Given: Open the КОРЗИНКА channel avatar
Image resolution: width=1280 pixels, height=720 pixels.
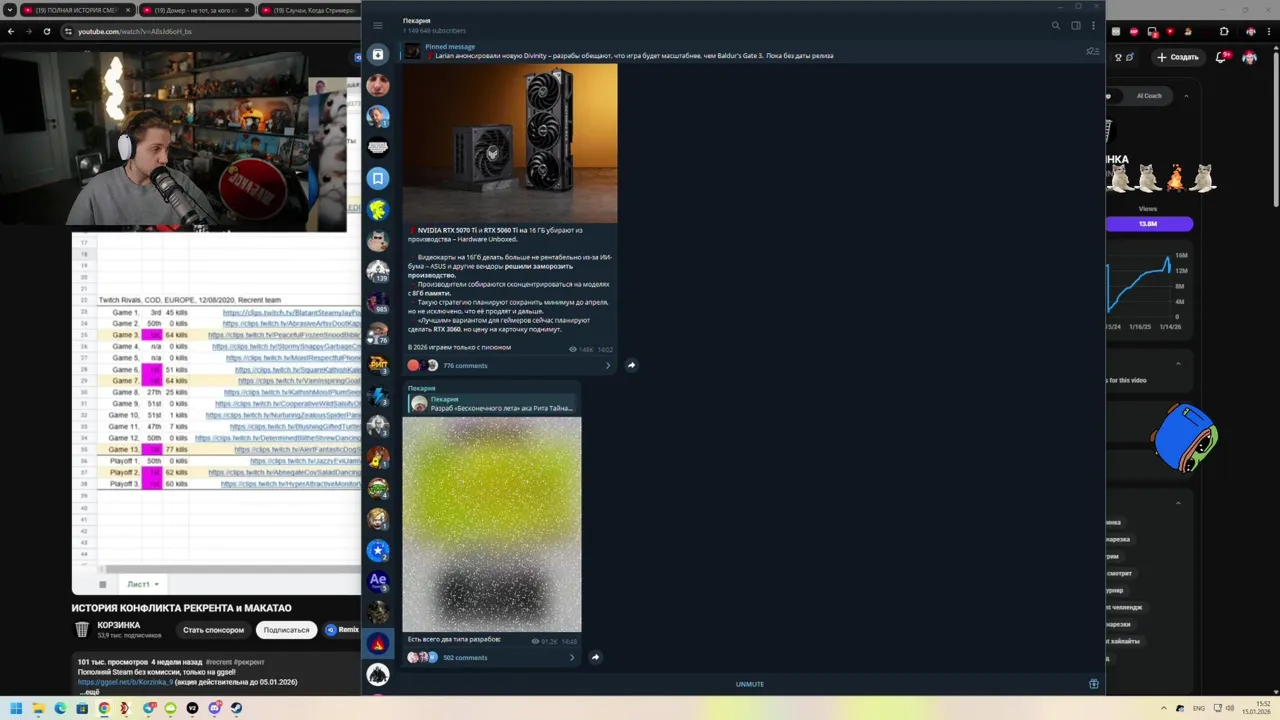Looking at the screenshot, I should 82,629.
